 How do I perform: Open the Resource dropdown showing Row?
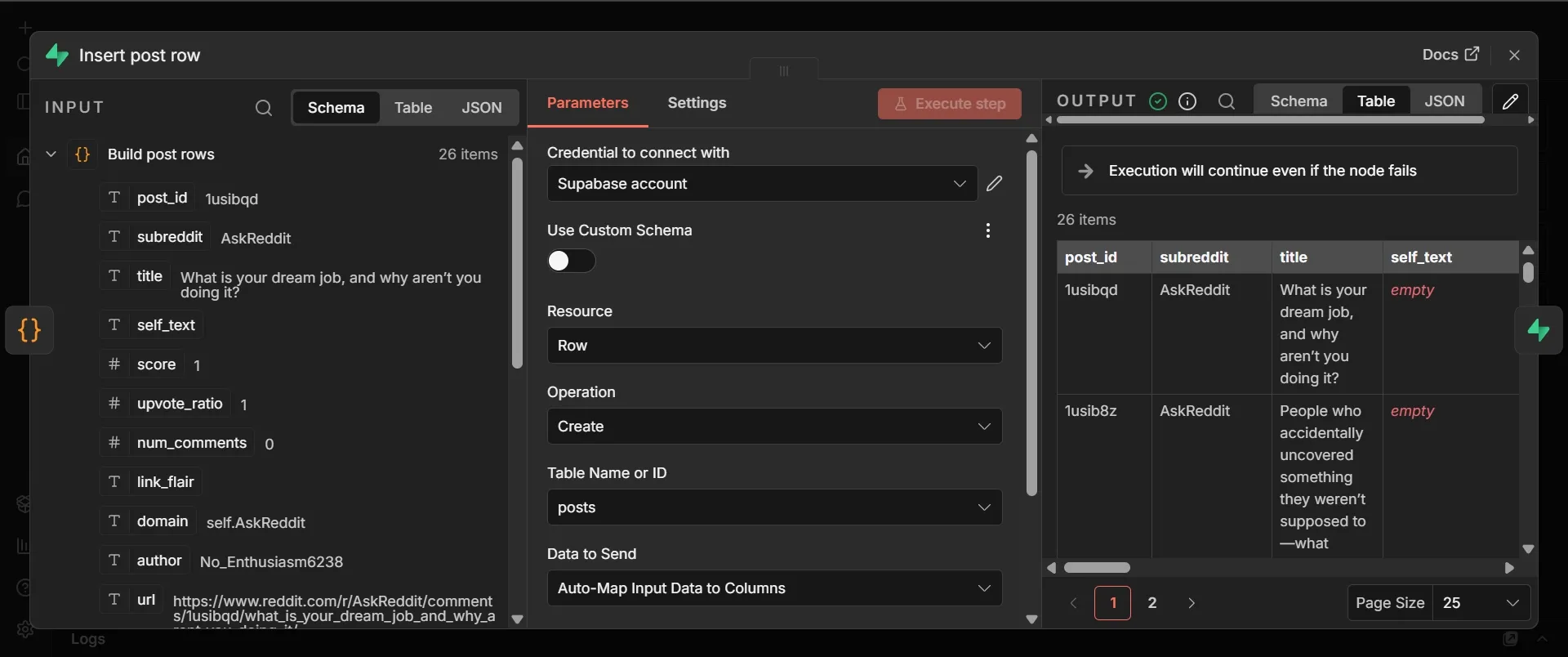(x=774, y=346)
